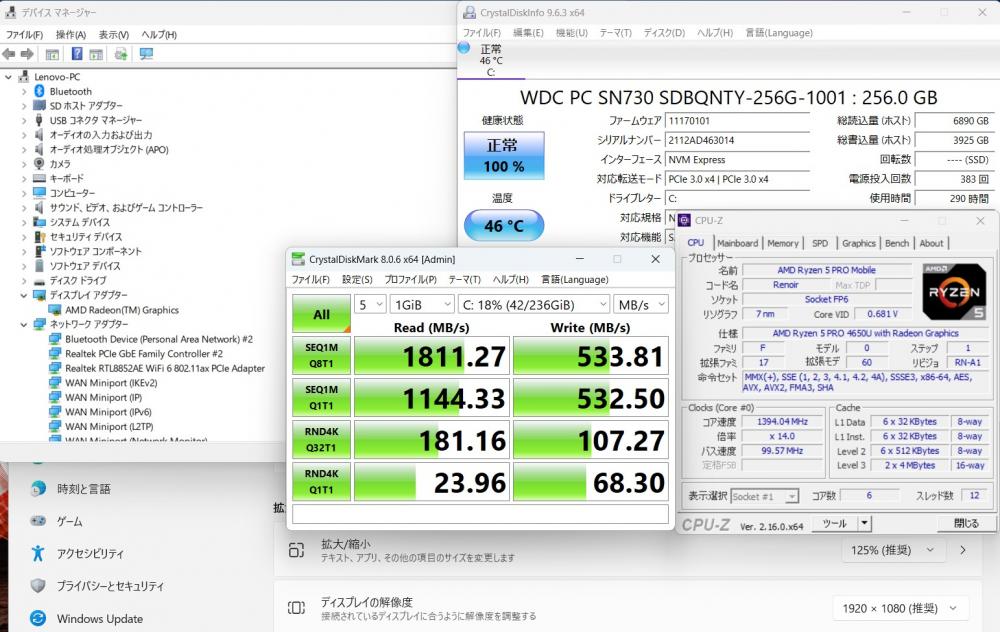Click the back arrow in Device Manager toolbar
The height and width of the screenshot is (632, 1000).
coord(8,54)
